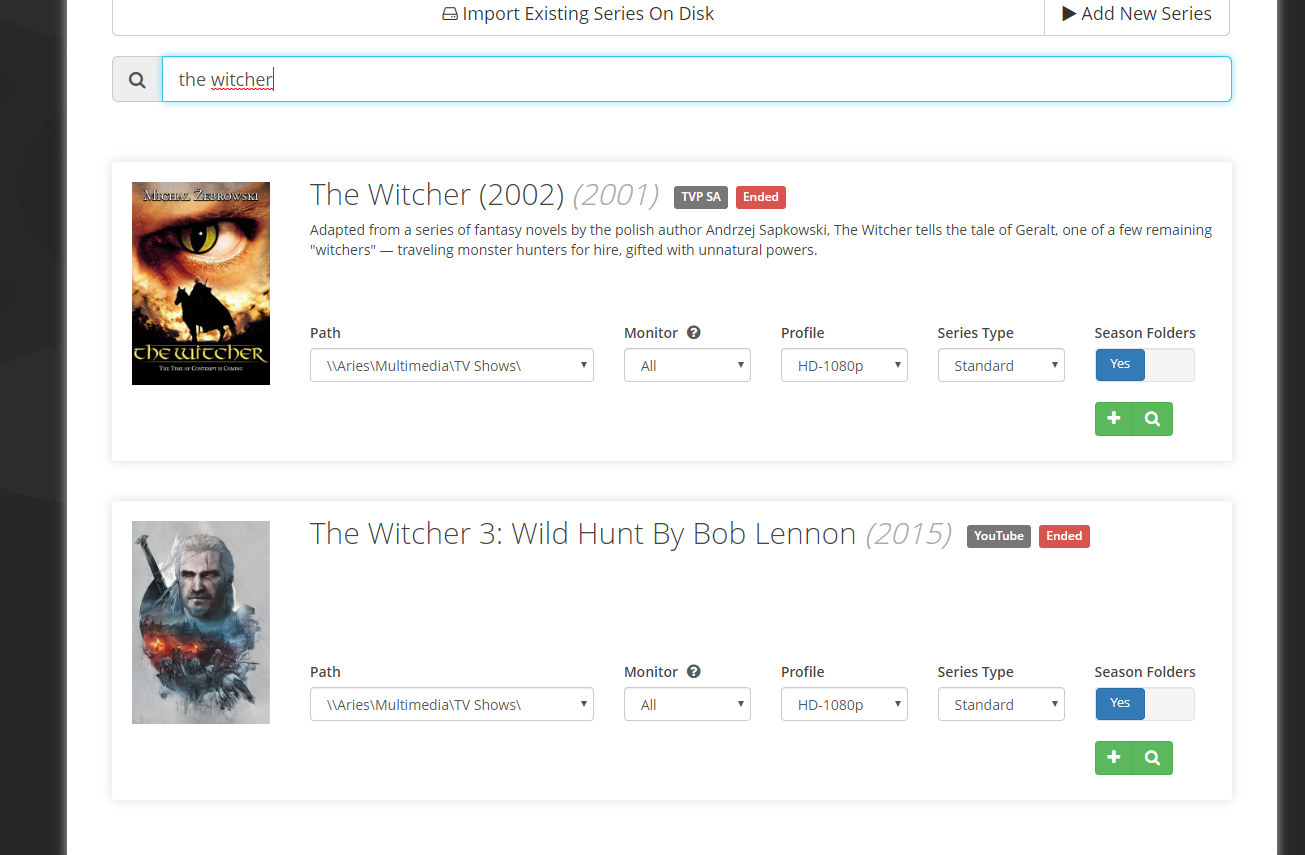
Task: Open The Witcher 3: Wild Hunt title link
Action: 582,534
